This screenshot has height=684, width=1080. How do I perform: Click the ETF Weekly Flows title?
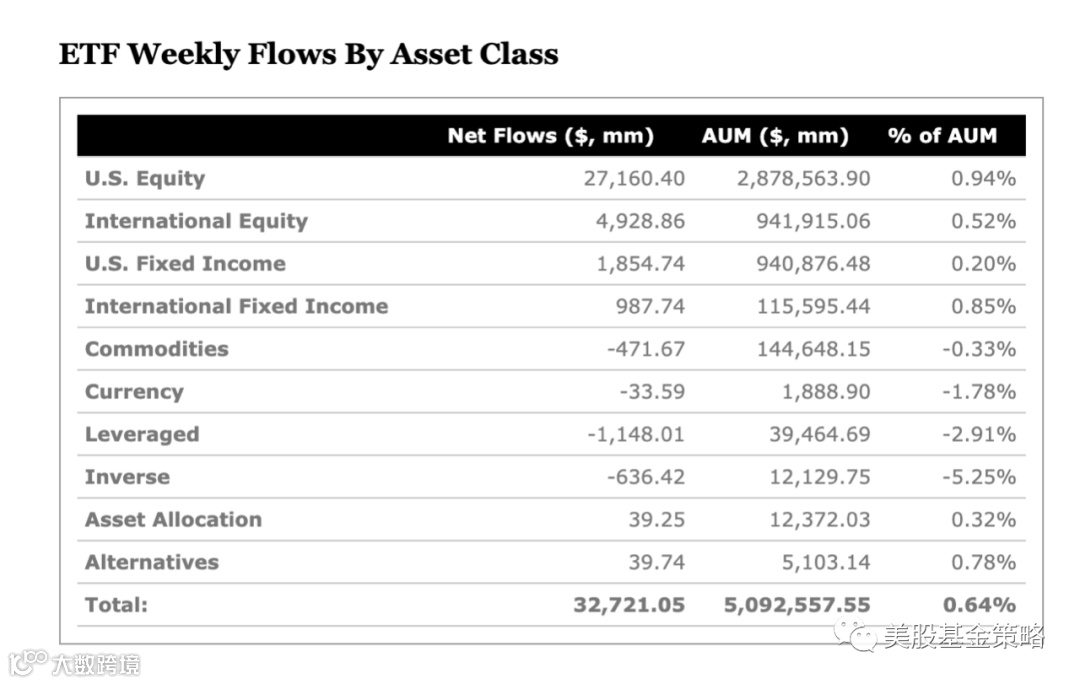[308, 54]
